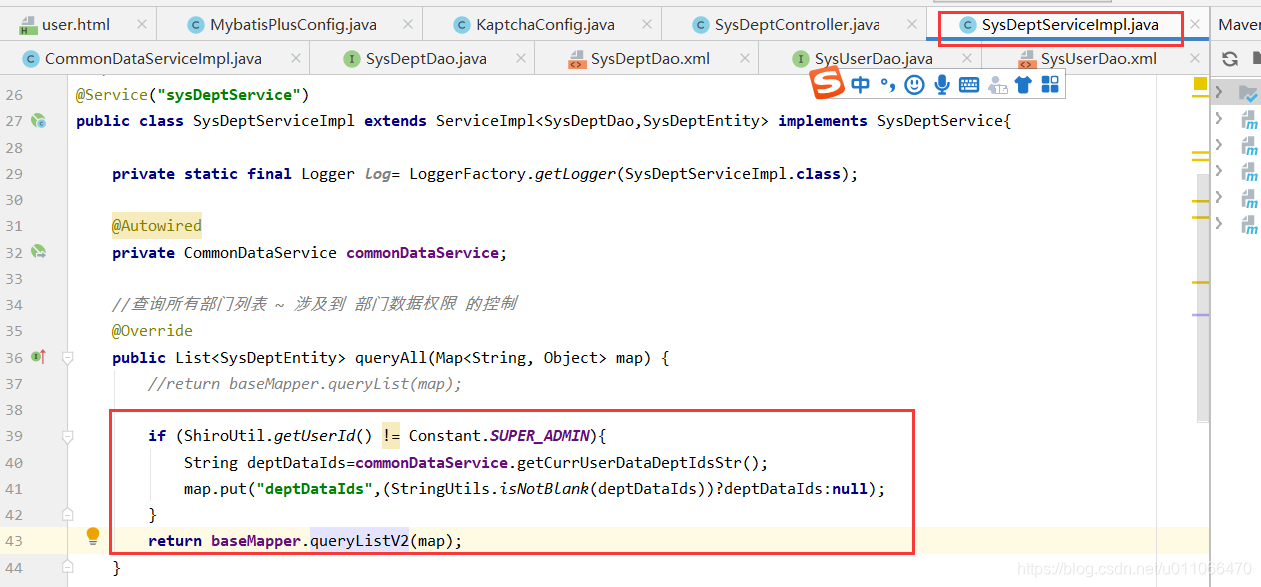Viewport: 1261px width, 587px height.
Task: Click autowired dependency gutter icon on line 32
Action: (38, 252)
